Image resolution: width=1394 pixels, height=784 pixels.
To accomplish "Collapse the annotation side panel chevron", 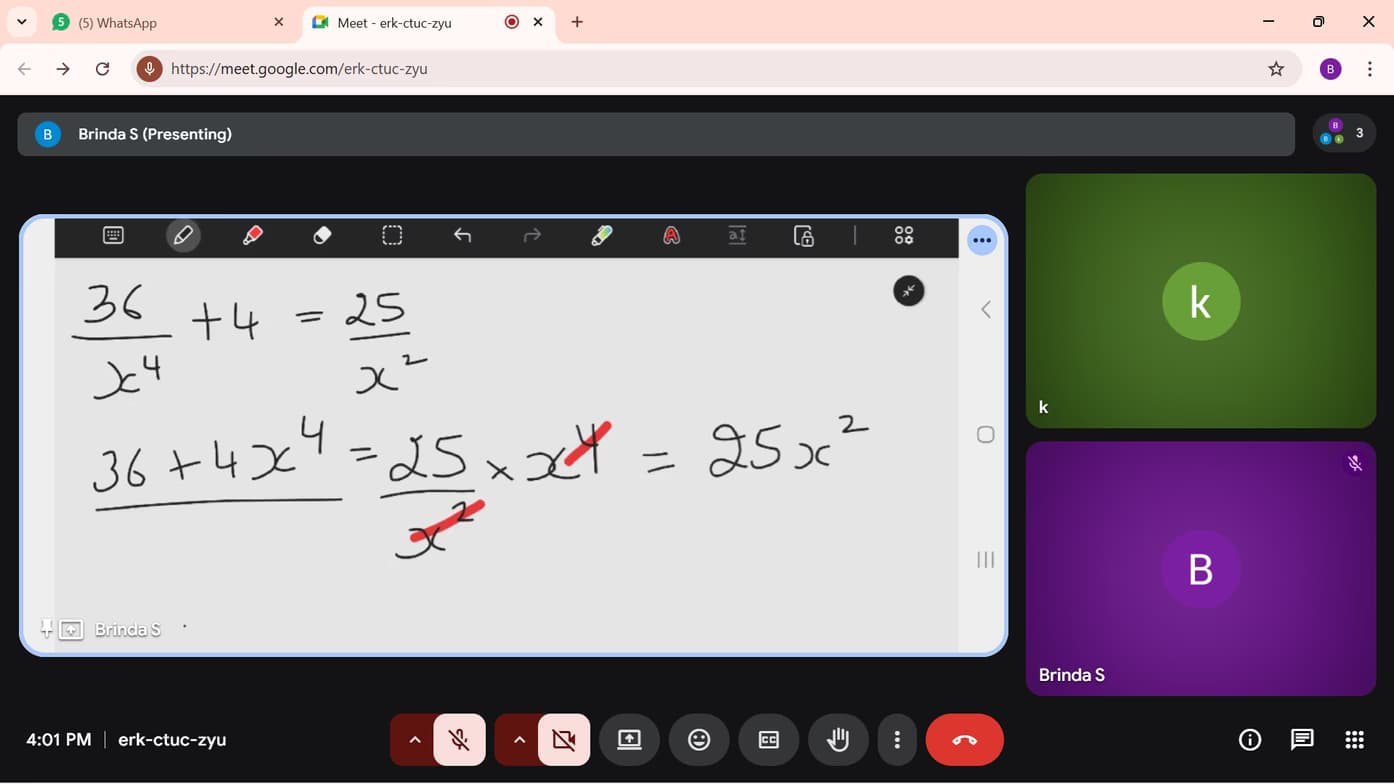I will point(985,309).
